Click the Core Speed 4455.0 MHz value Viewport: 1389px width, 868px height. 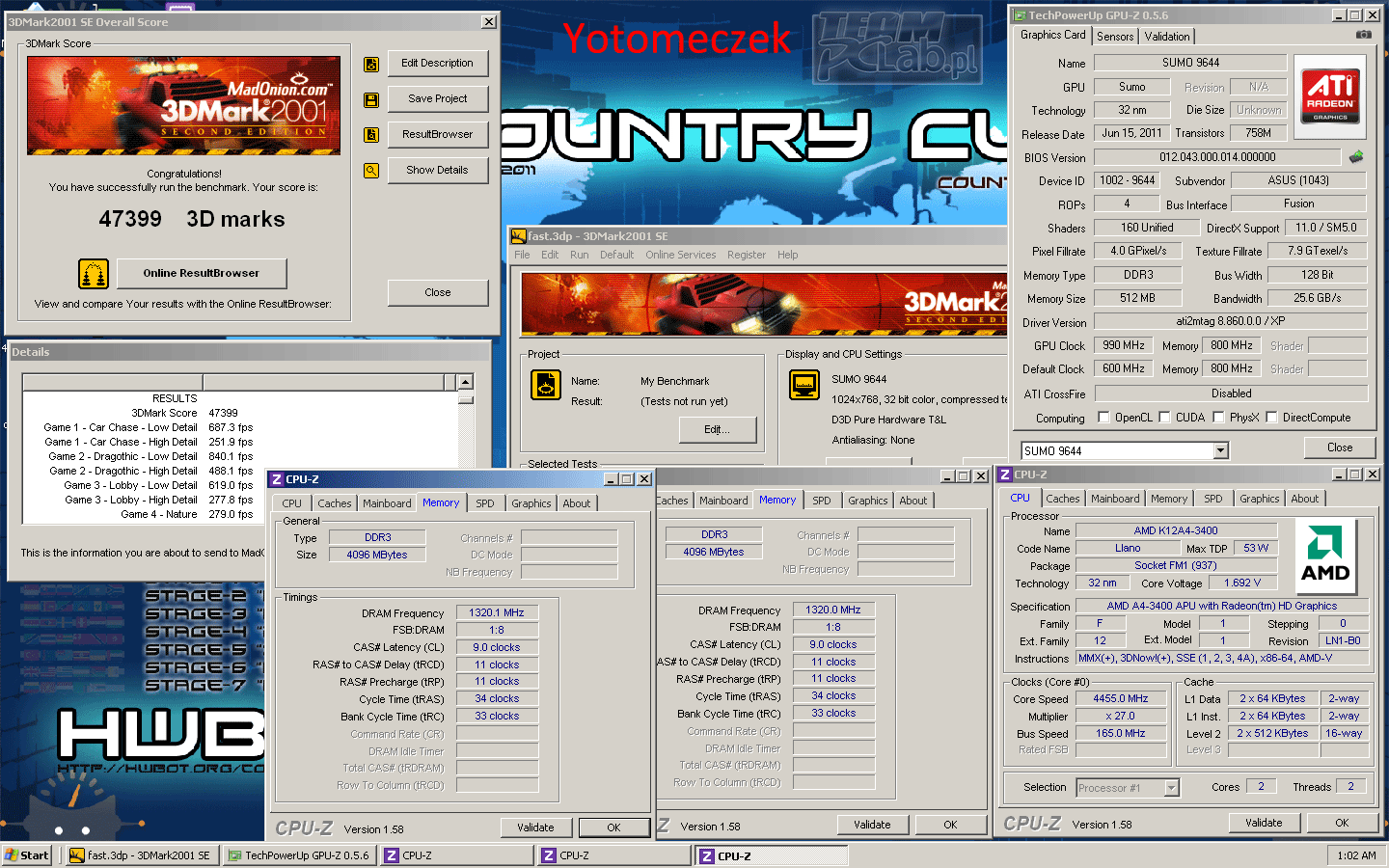click(x=1120, y=699)
